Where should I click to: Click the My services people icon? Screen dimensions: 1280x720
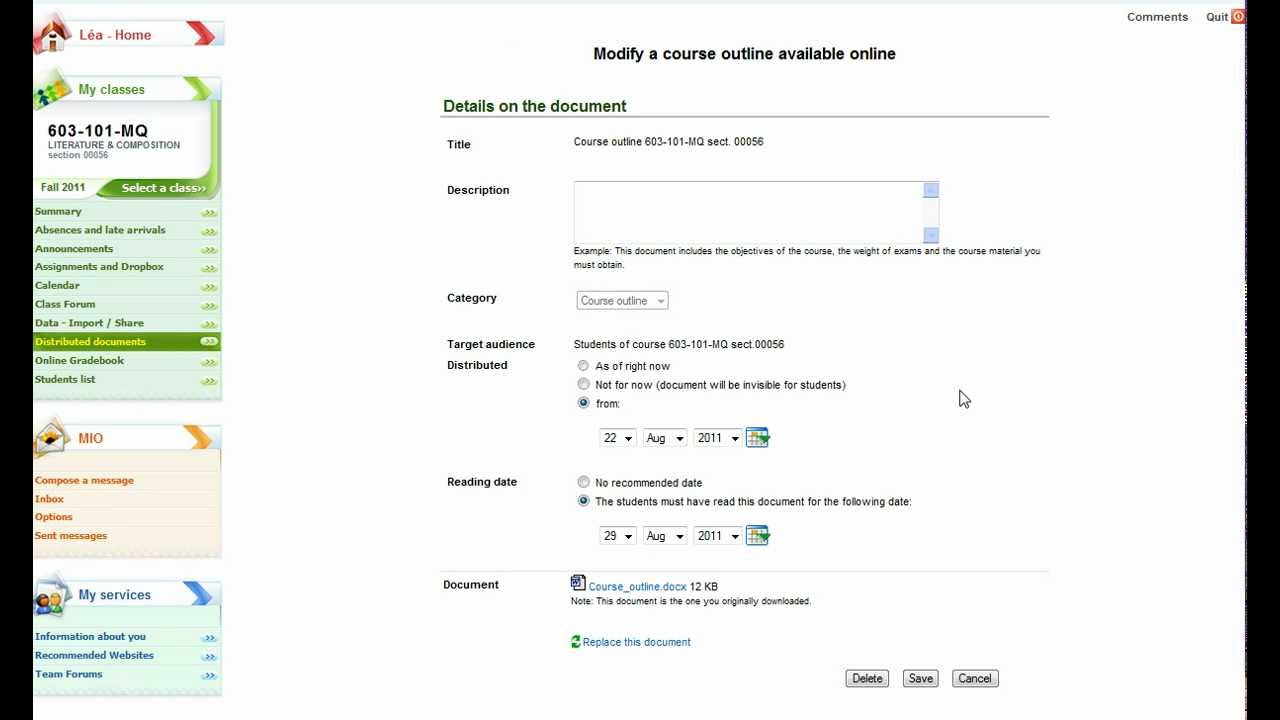pos(52,594)
